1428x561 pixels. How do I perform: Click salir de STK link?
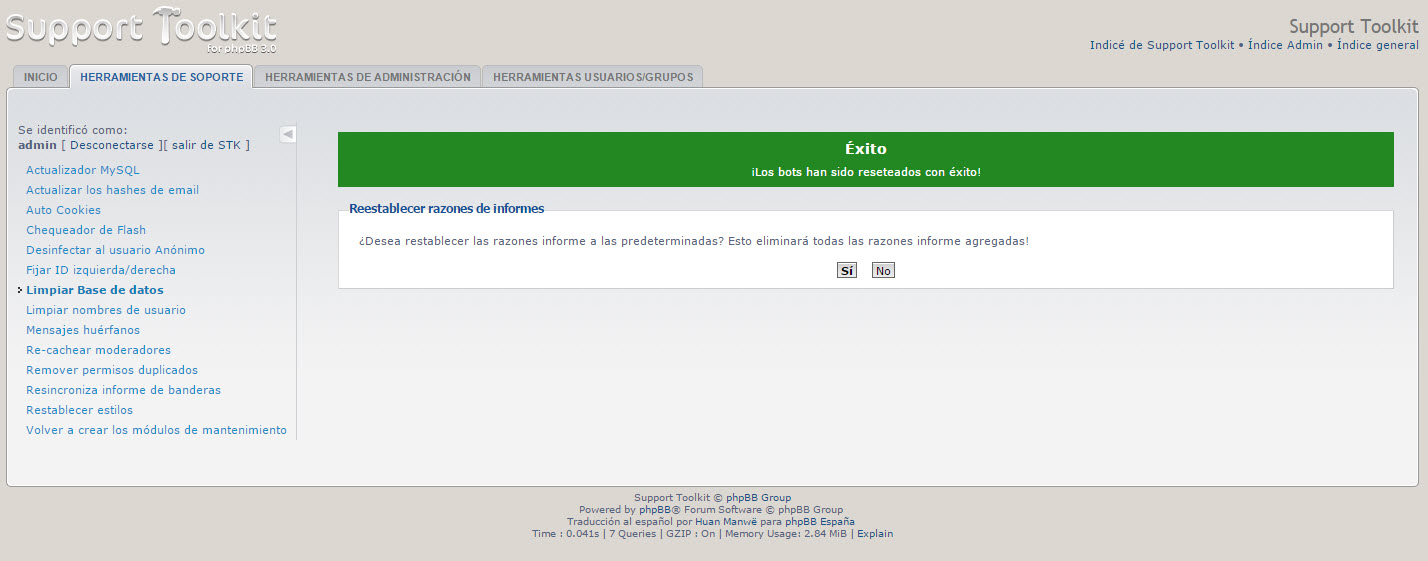[207, 145]
